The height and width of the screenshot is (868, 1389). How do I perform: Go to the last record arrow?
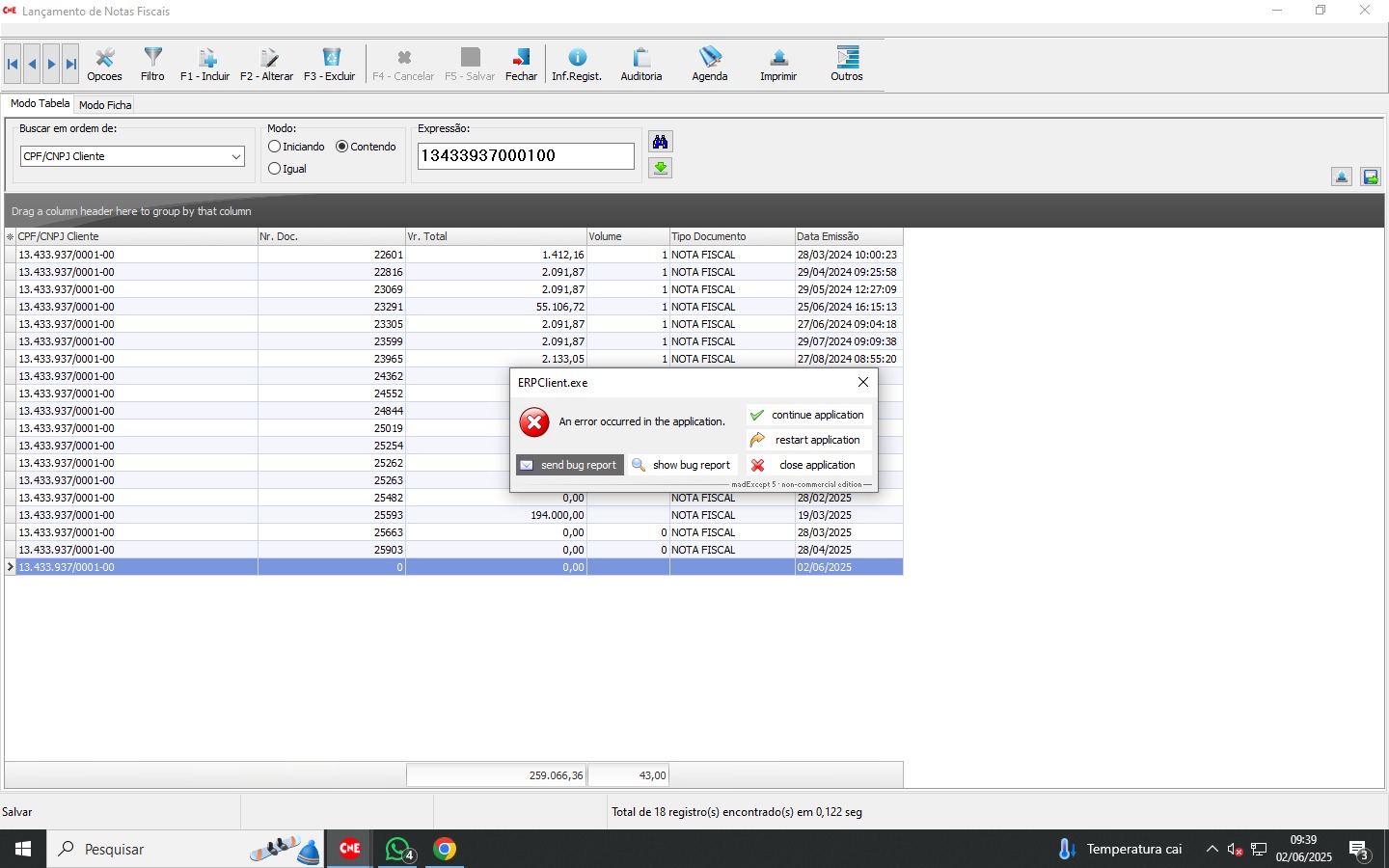(x=70, y=65)
